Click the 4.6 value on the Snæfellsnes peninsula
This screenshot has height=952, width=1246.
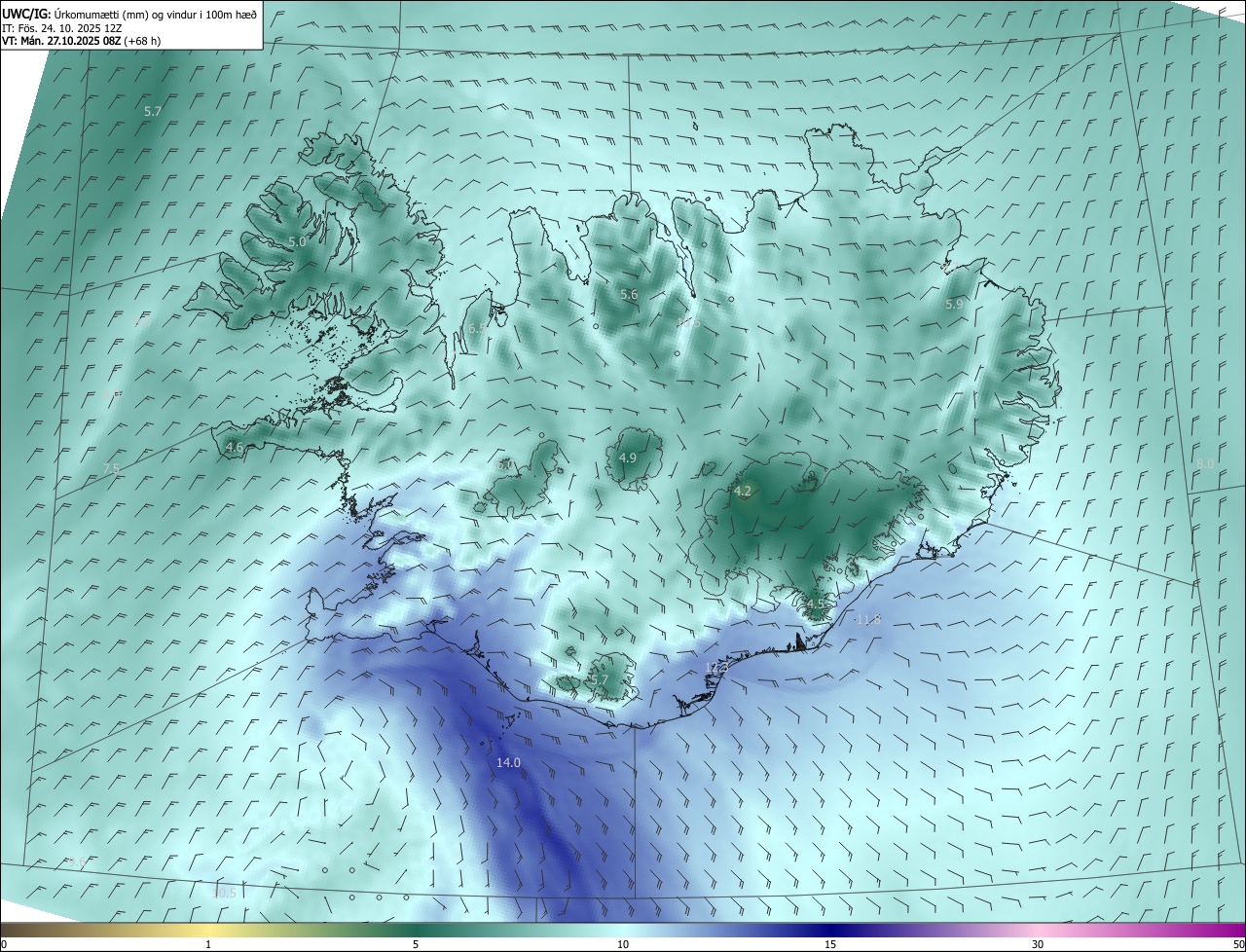pos(234,448)
